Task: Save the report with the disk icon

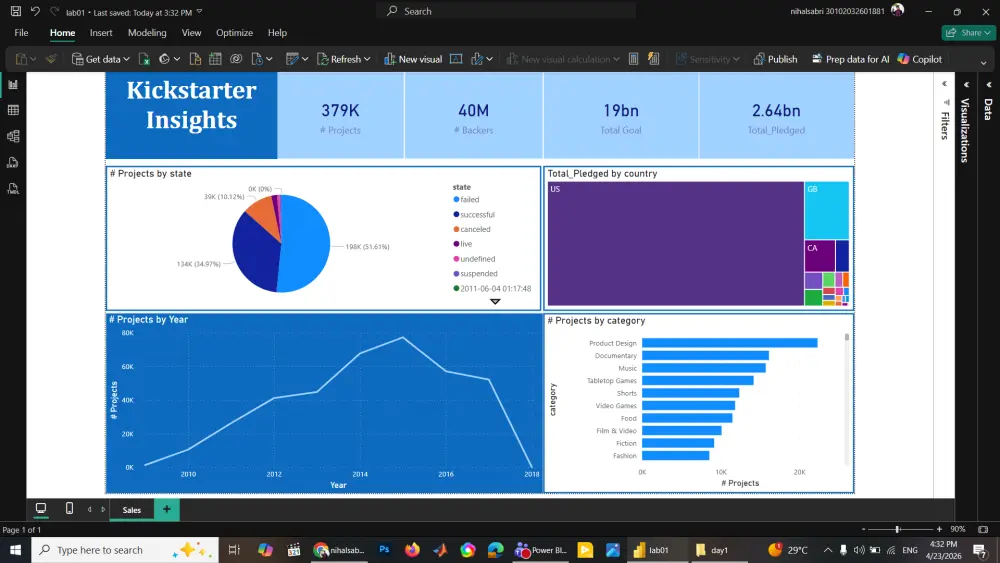Action: tap(16, 11)
